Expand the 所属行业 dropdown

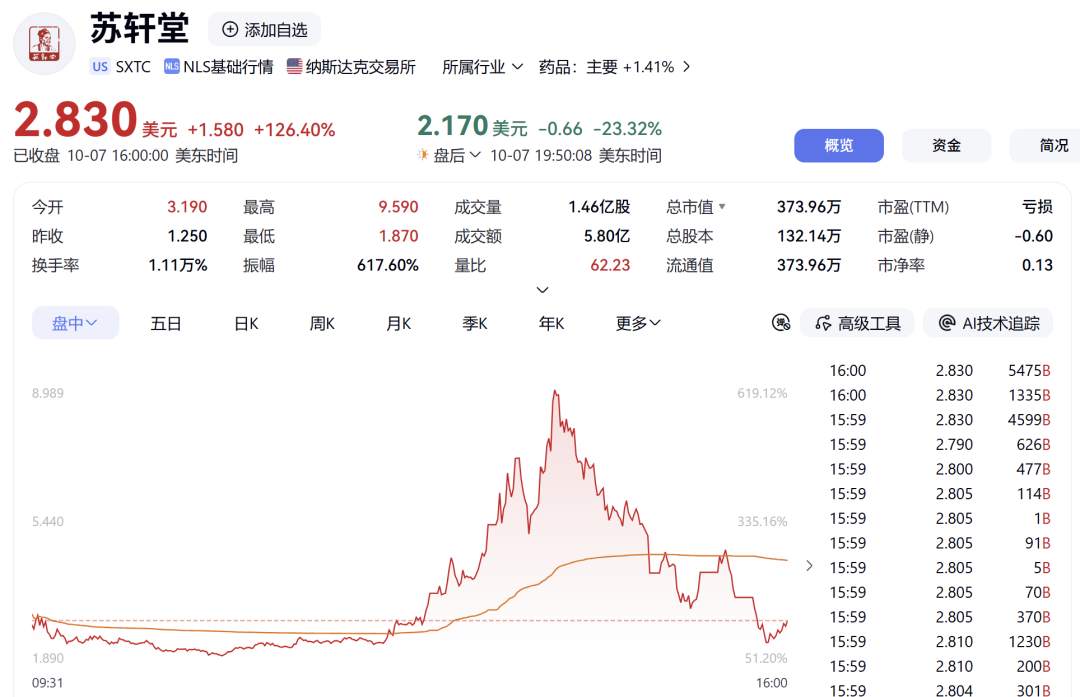482,67
